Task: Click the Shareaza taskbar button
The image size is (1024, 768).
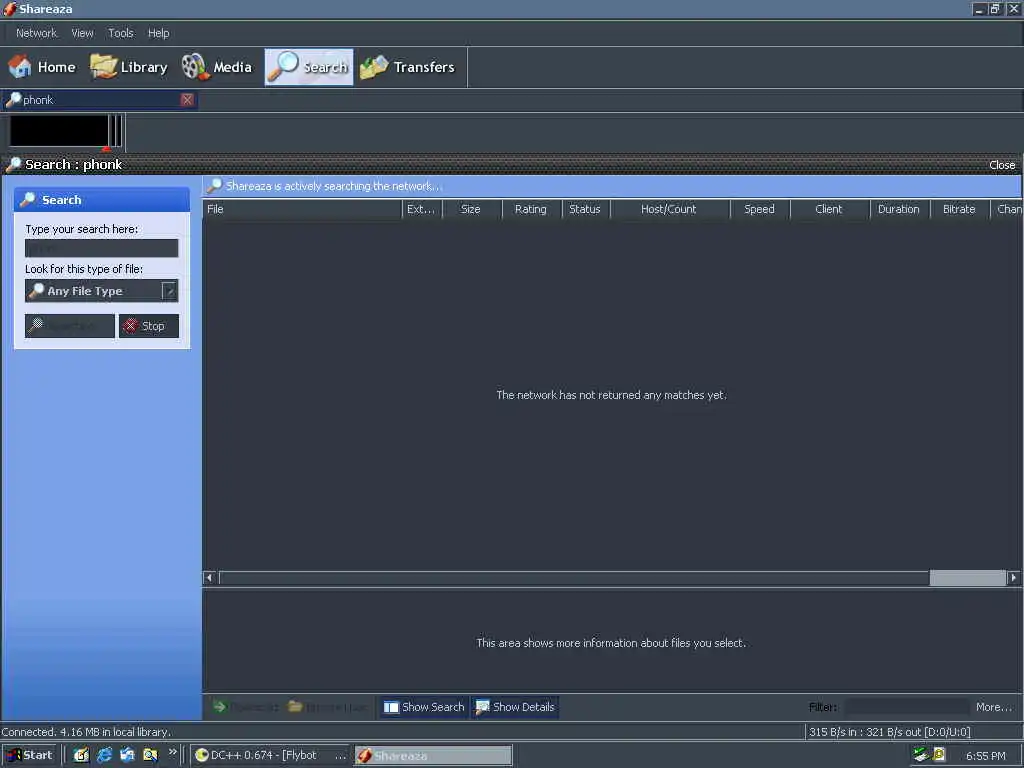Action: coord(433,756)
